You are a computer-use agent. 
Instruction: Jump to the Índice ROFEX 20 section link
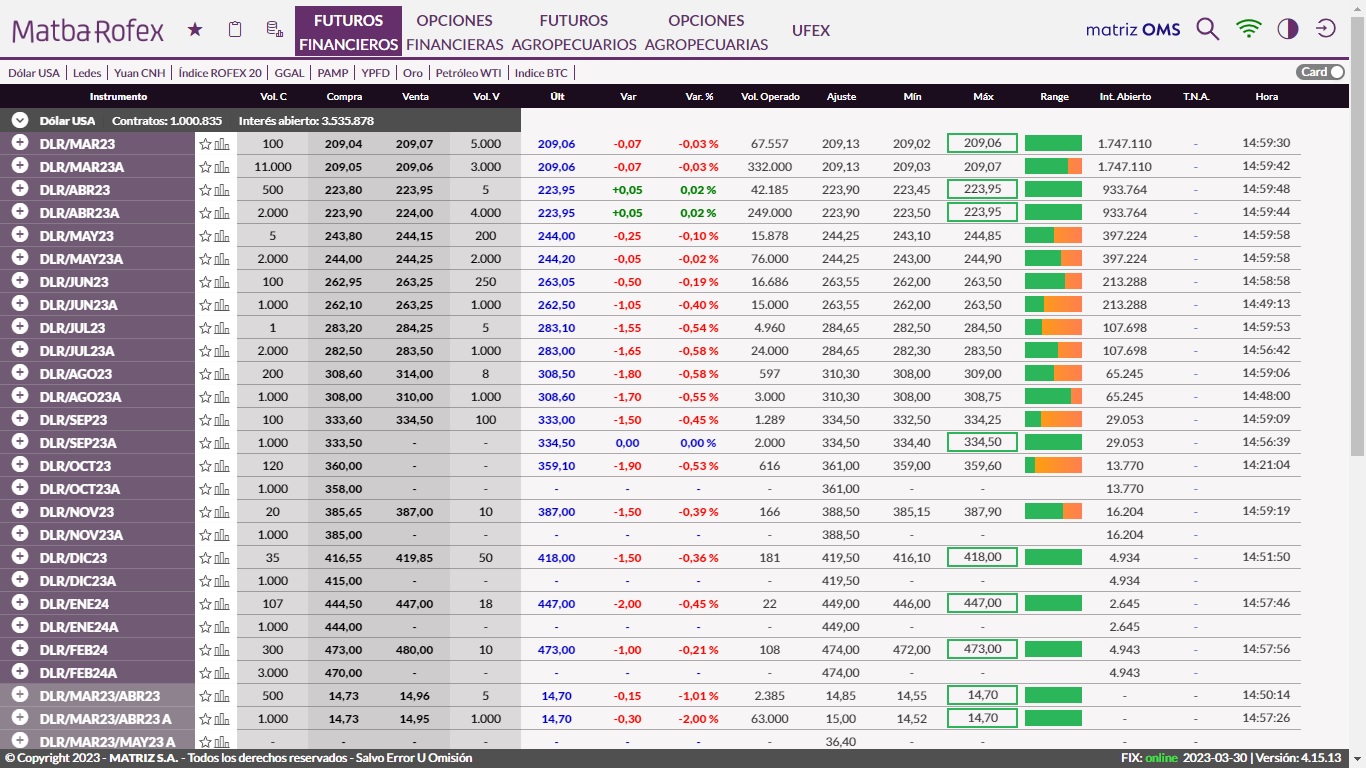(220, 73)
